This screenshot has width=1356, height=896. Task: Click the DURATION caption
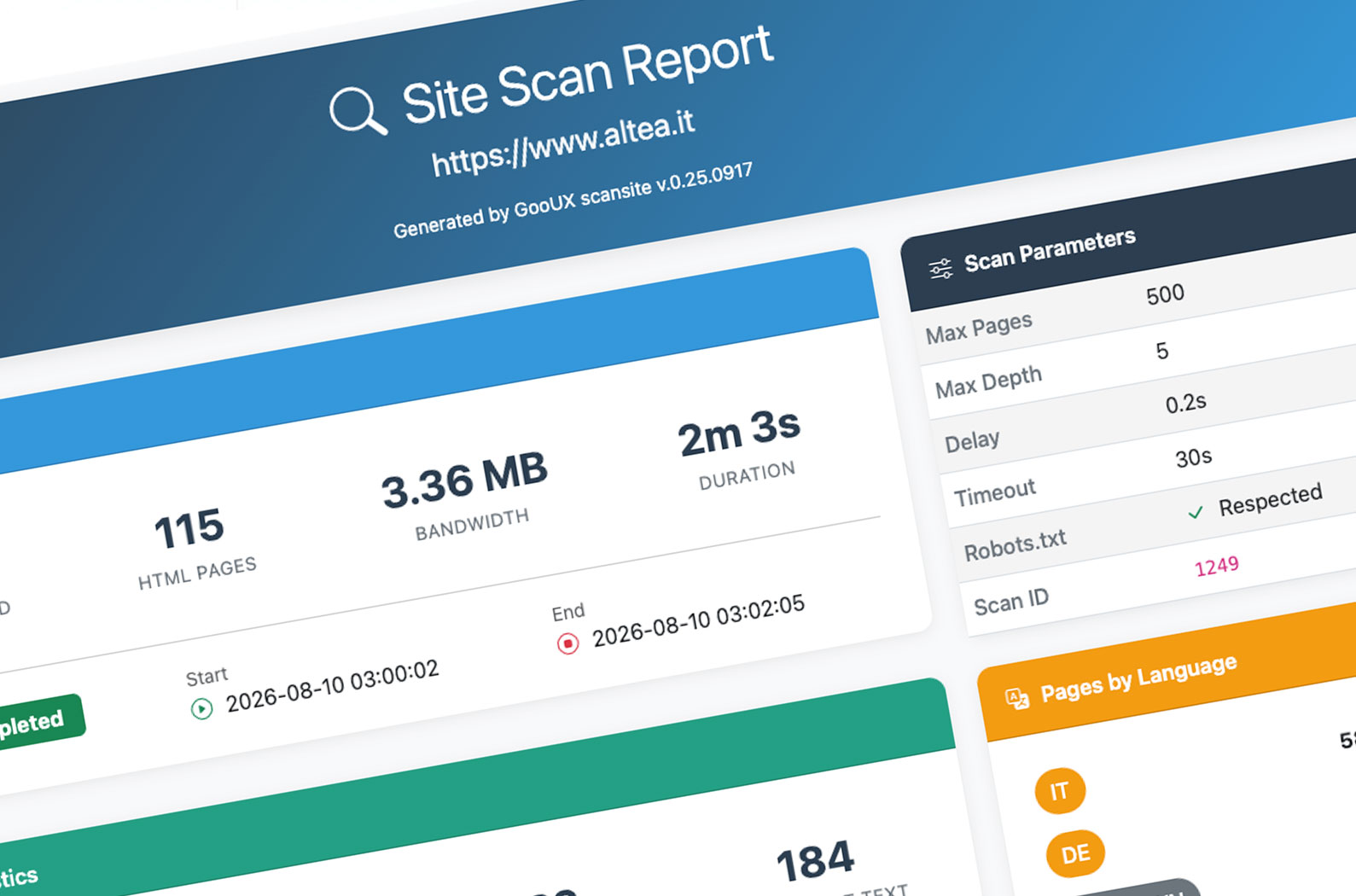pos(747,476)
